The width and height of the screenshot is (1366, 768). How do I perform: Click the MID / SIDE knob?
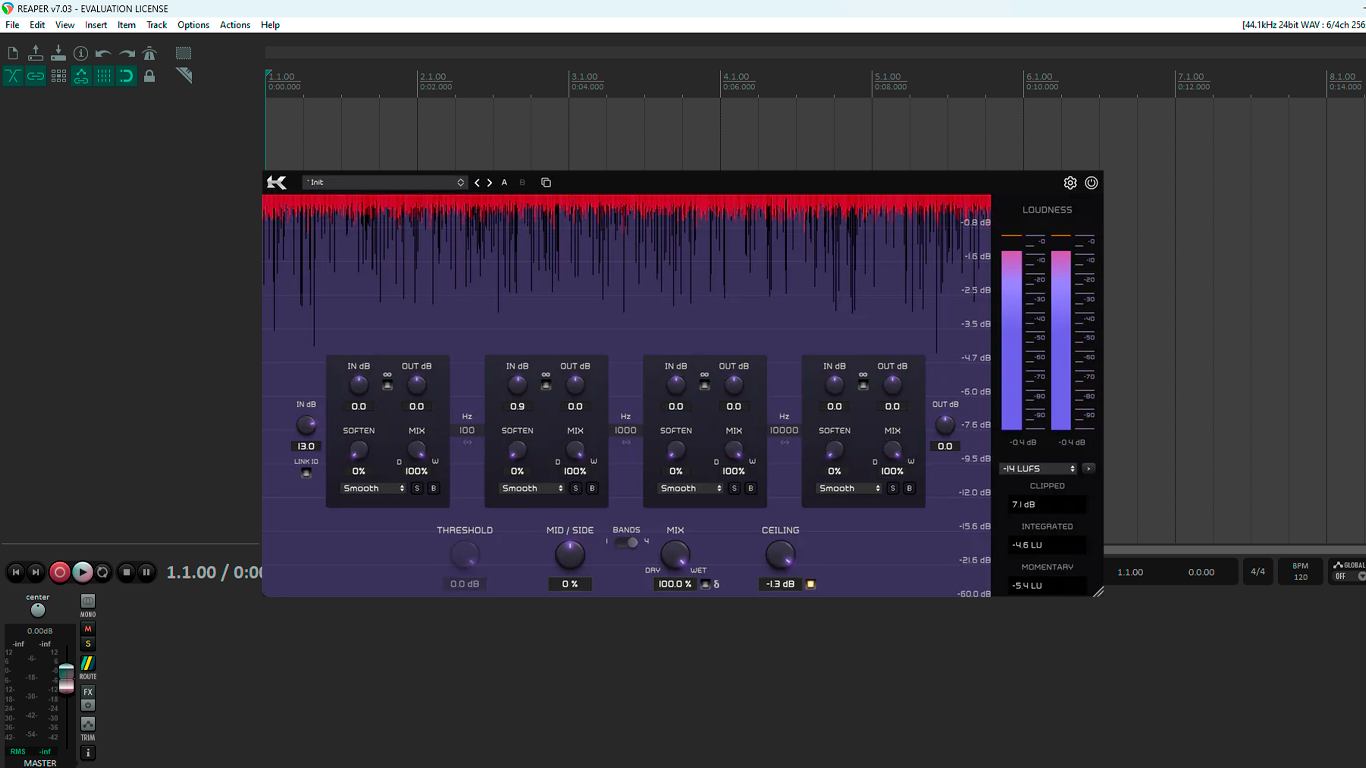pos(570,554)
